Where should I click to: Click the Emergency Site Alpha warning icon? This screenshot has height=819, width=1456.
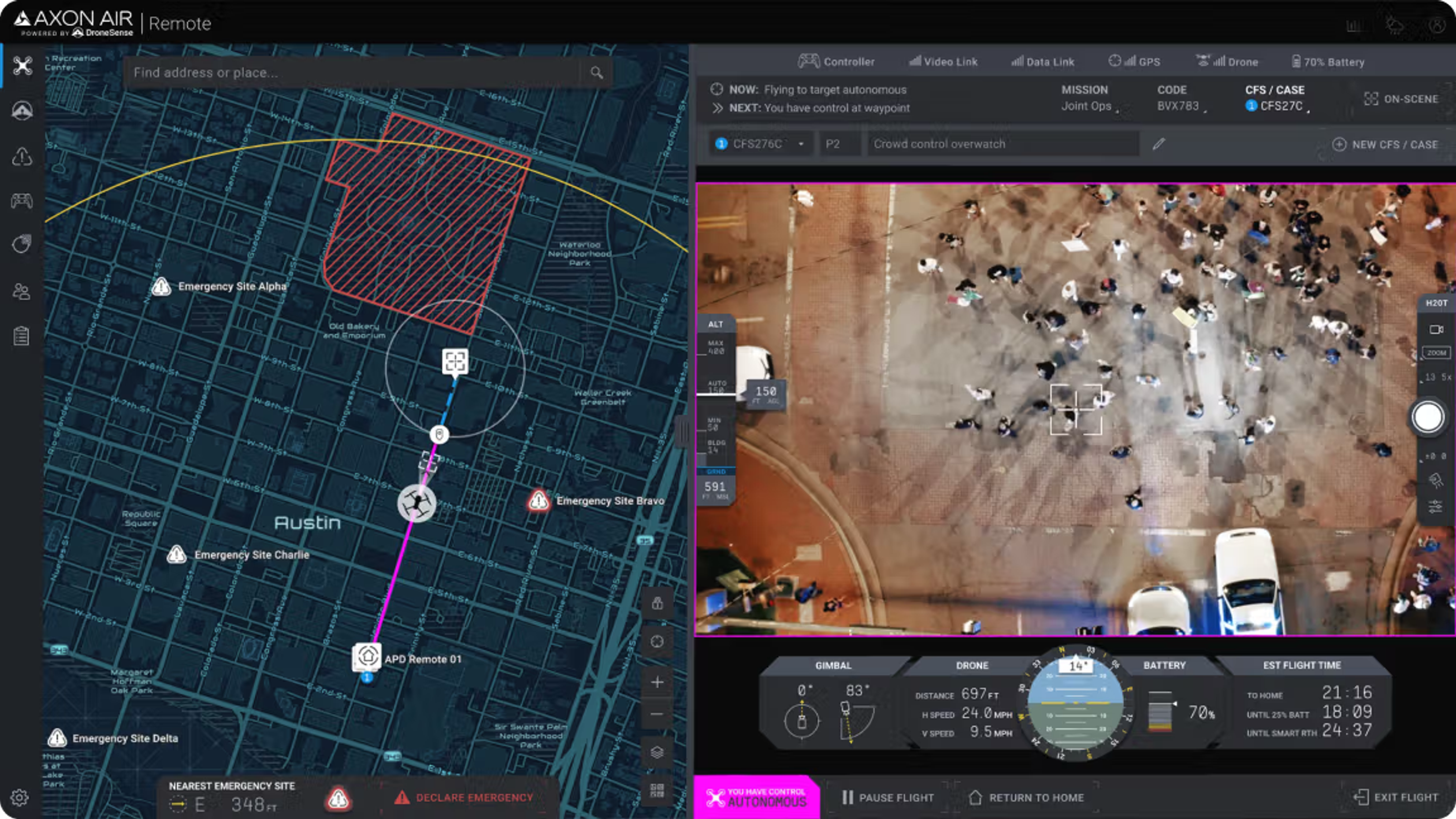coord(161,286)
